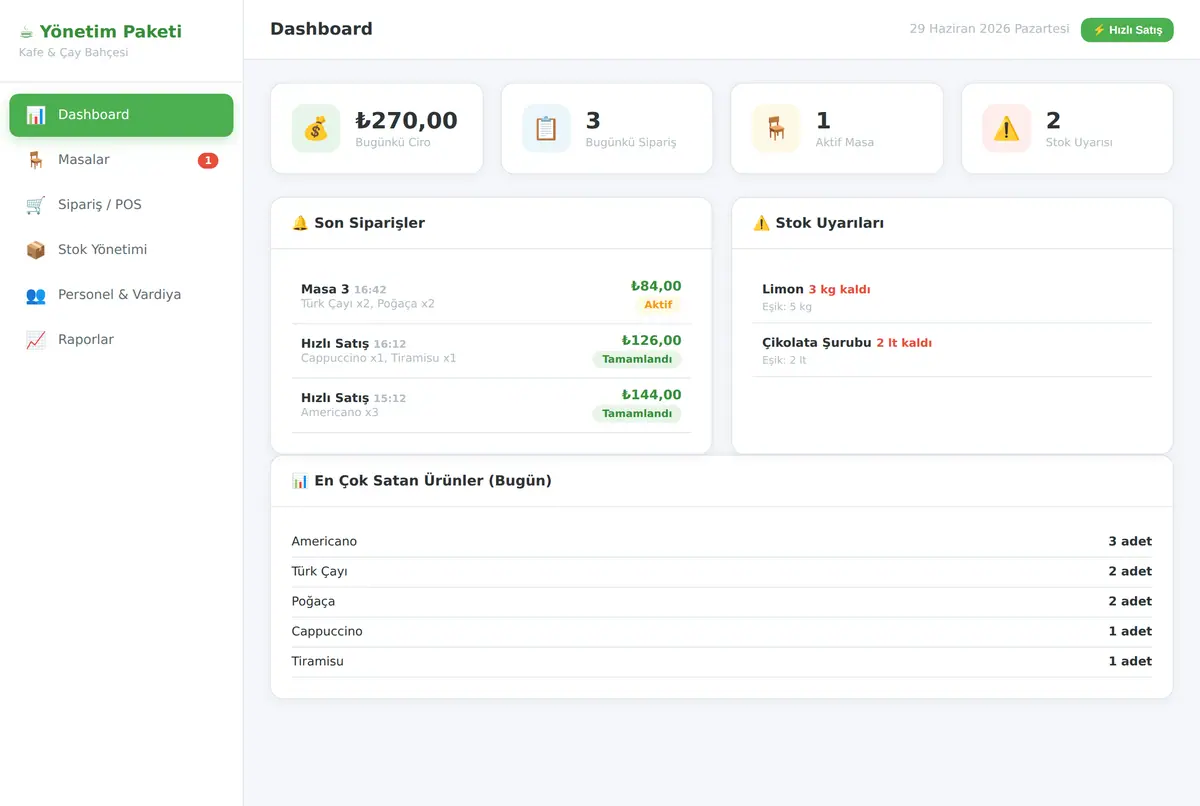Click the Cappuccino product name in top sellers
This screenshot has height=806, width=1200.
pos(327,631)
